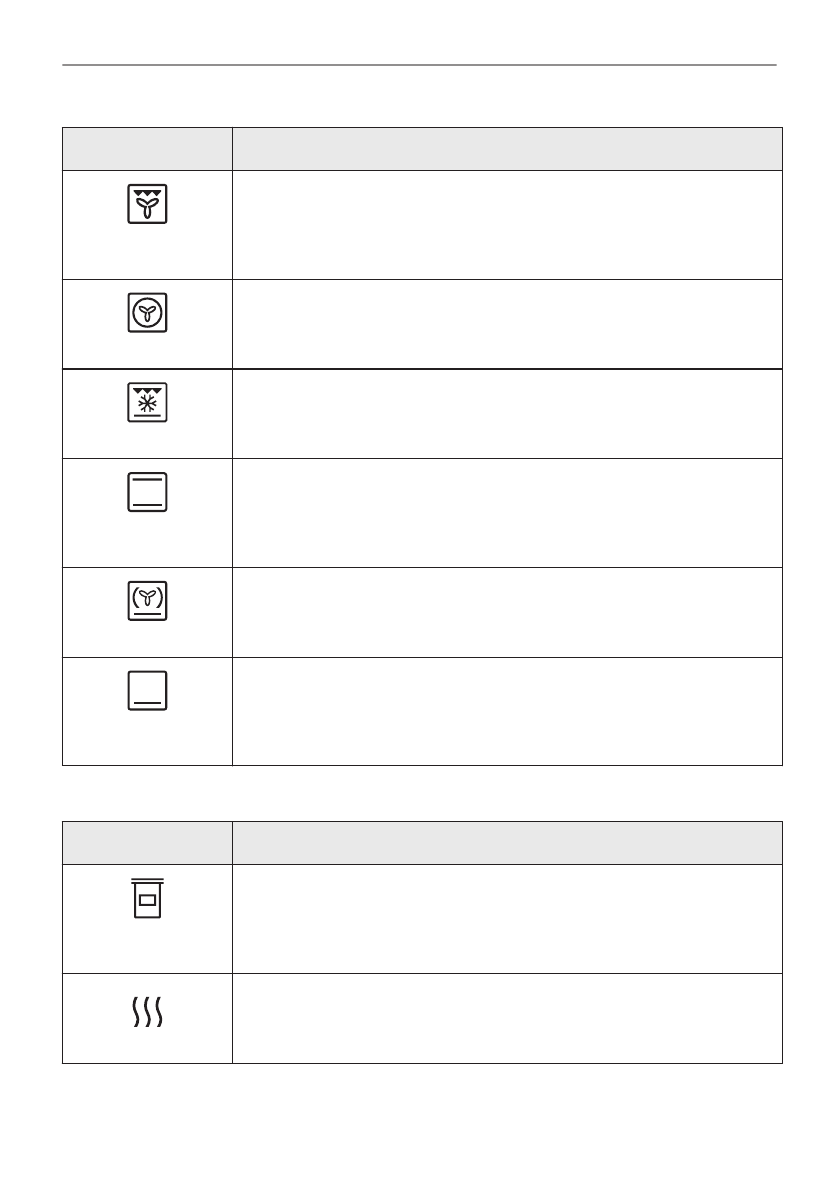Select the circled fan cooking icon

click(x=147, y=314)
